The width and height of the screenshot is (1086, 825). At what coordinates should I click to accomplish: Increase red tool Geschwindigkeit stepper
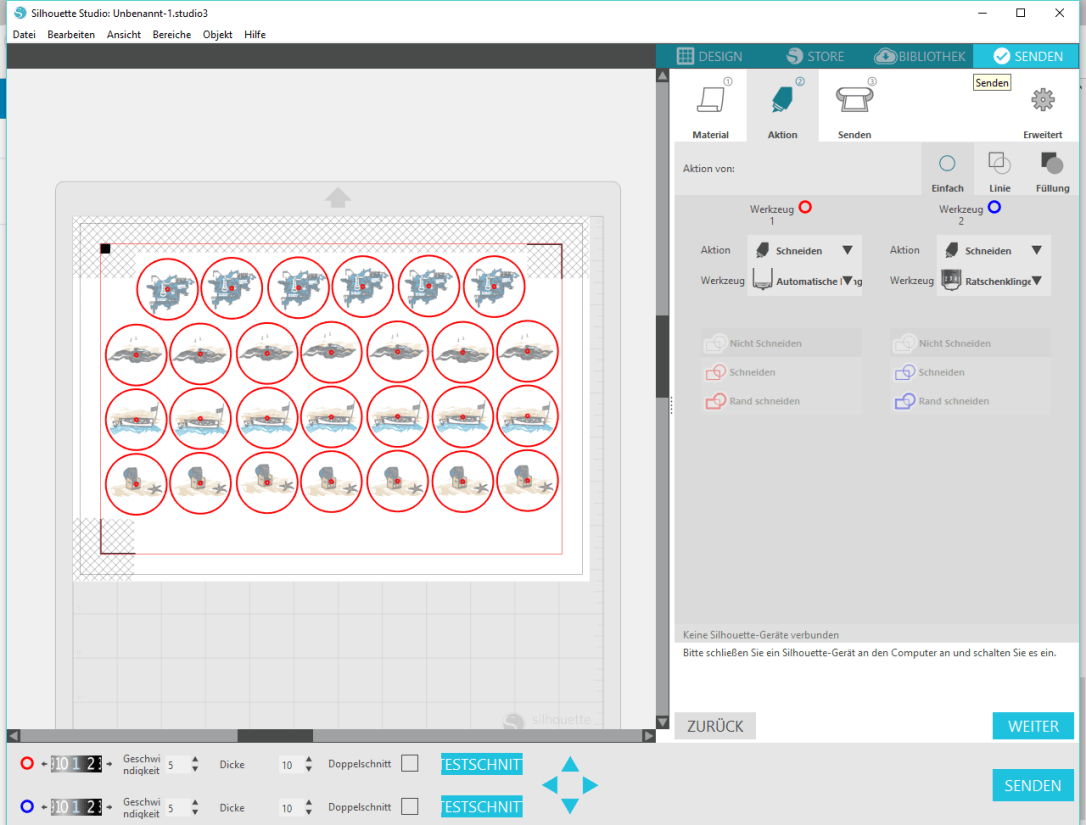click(195, 759)
